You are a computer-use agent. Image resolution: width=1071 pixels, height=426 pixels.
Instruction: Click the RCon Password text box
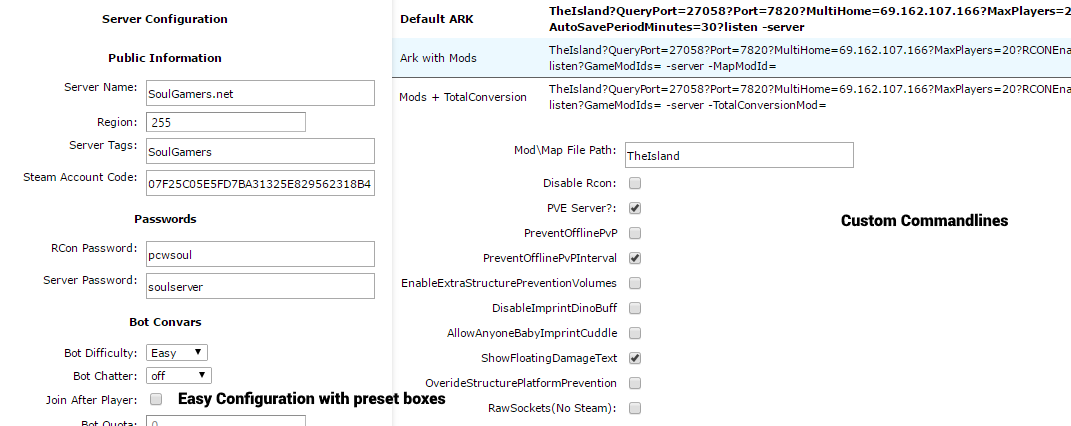click(259, 254)
